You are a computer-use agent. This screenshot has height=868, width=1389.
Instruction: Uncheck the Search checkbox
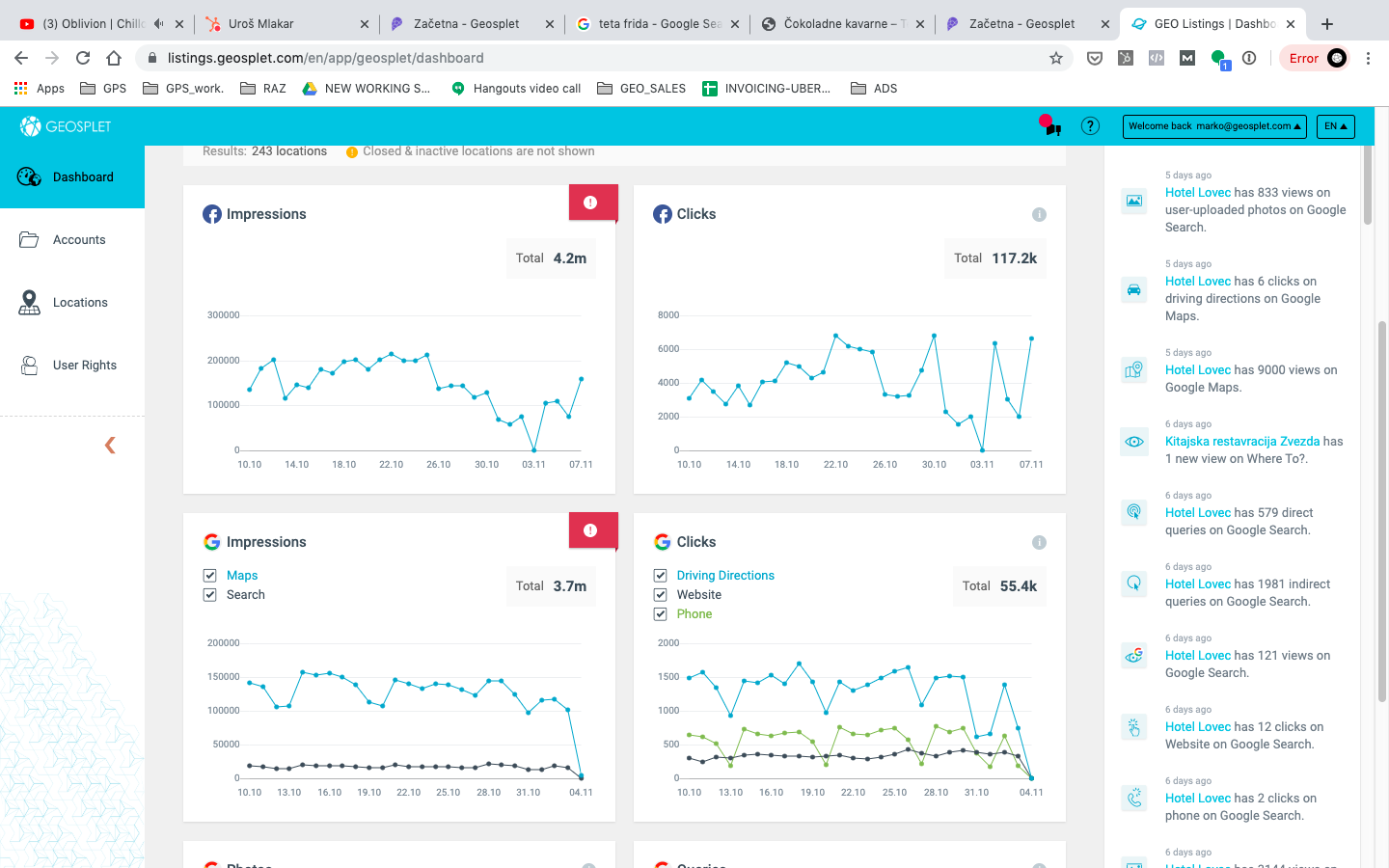click(x=209, y=595)
